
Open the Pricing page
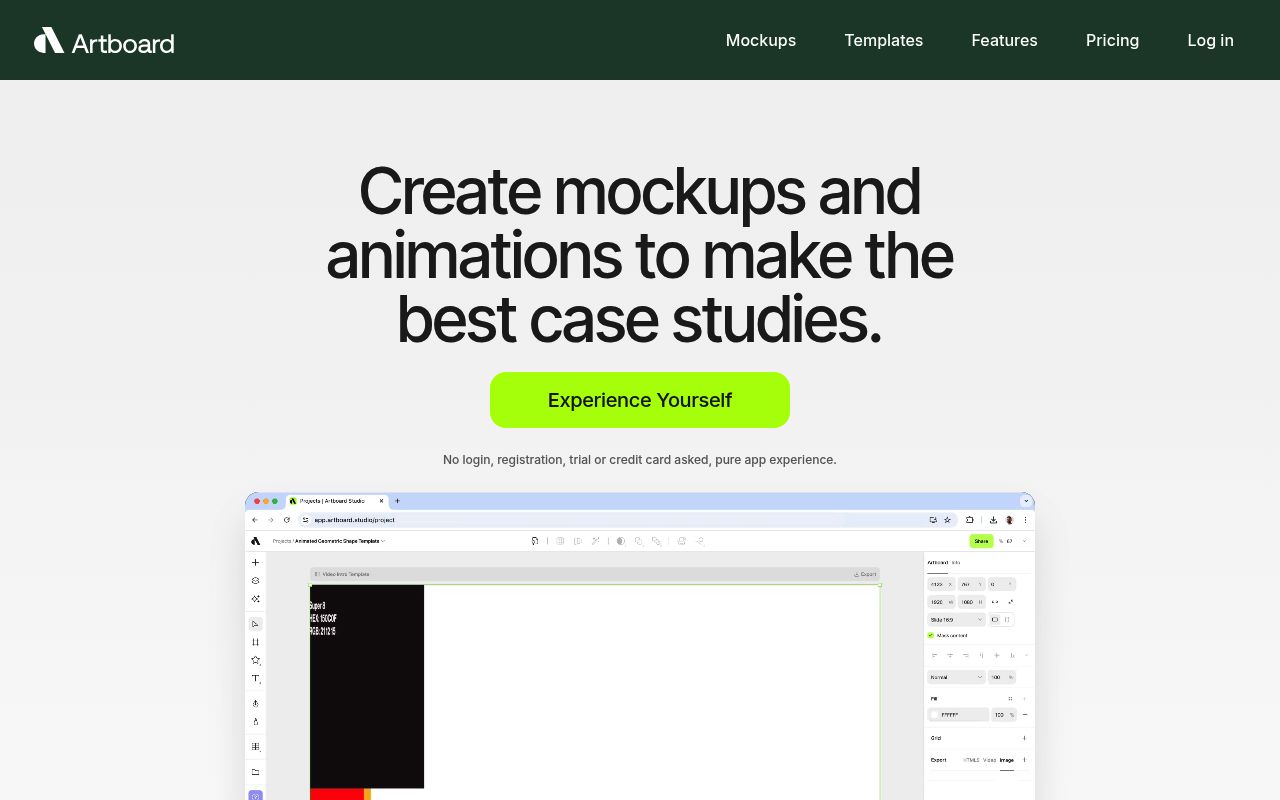1112,40
